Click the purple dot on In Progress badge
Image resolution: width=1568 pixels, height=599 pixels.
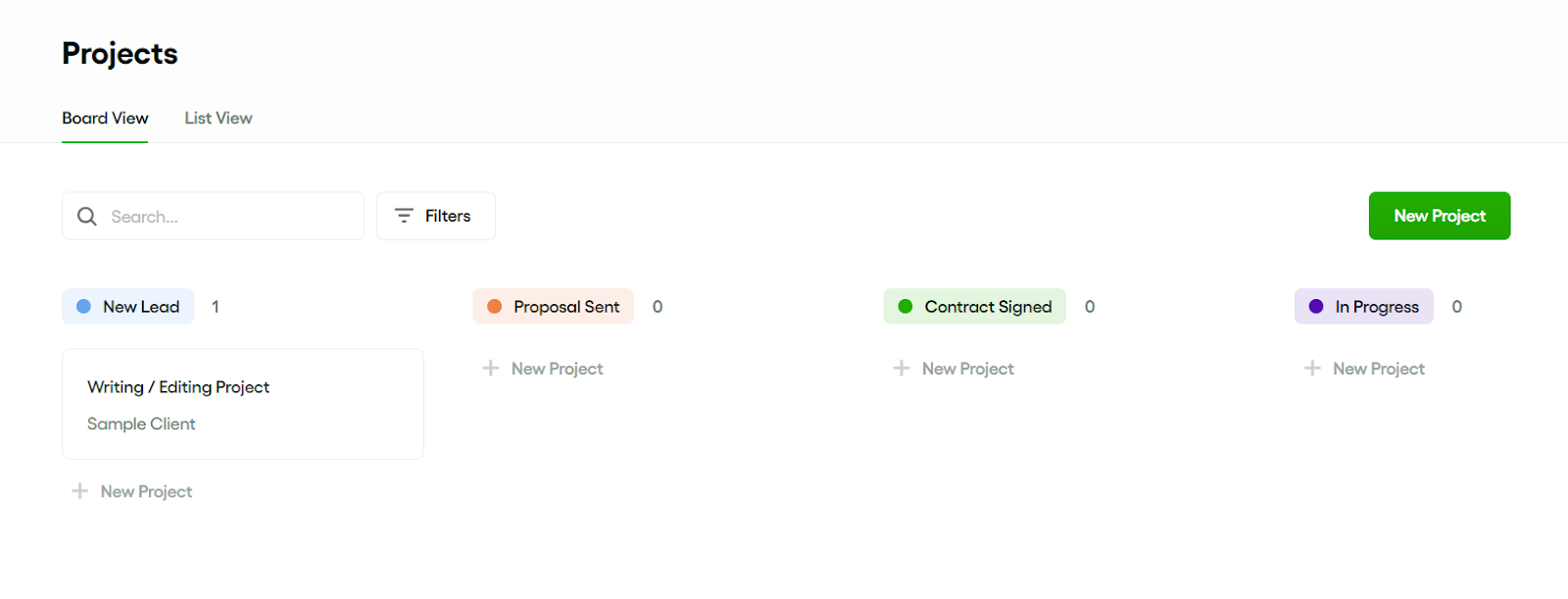click(1315, 306)
